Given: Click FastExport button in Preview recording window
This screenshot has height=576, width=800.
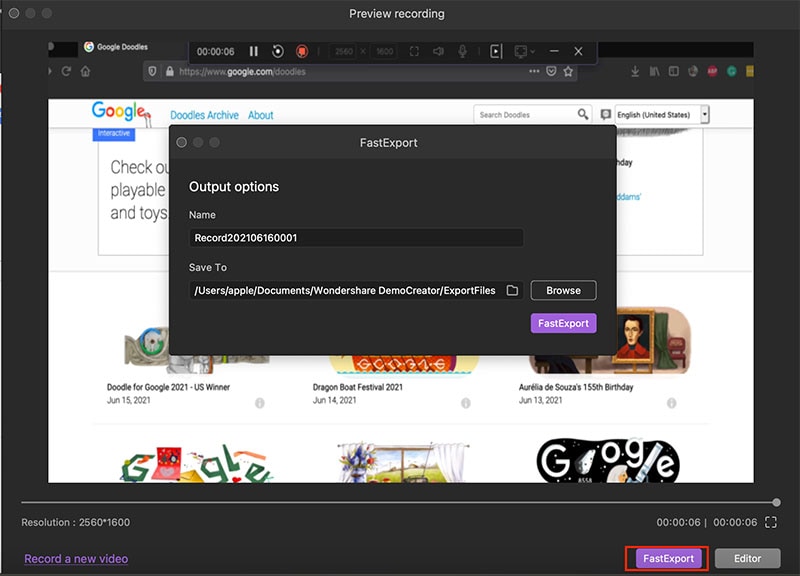Looking at the screenshot, I should [x=668, y=558].
